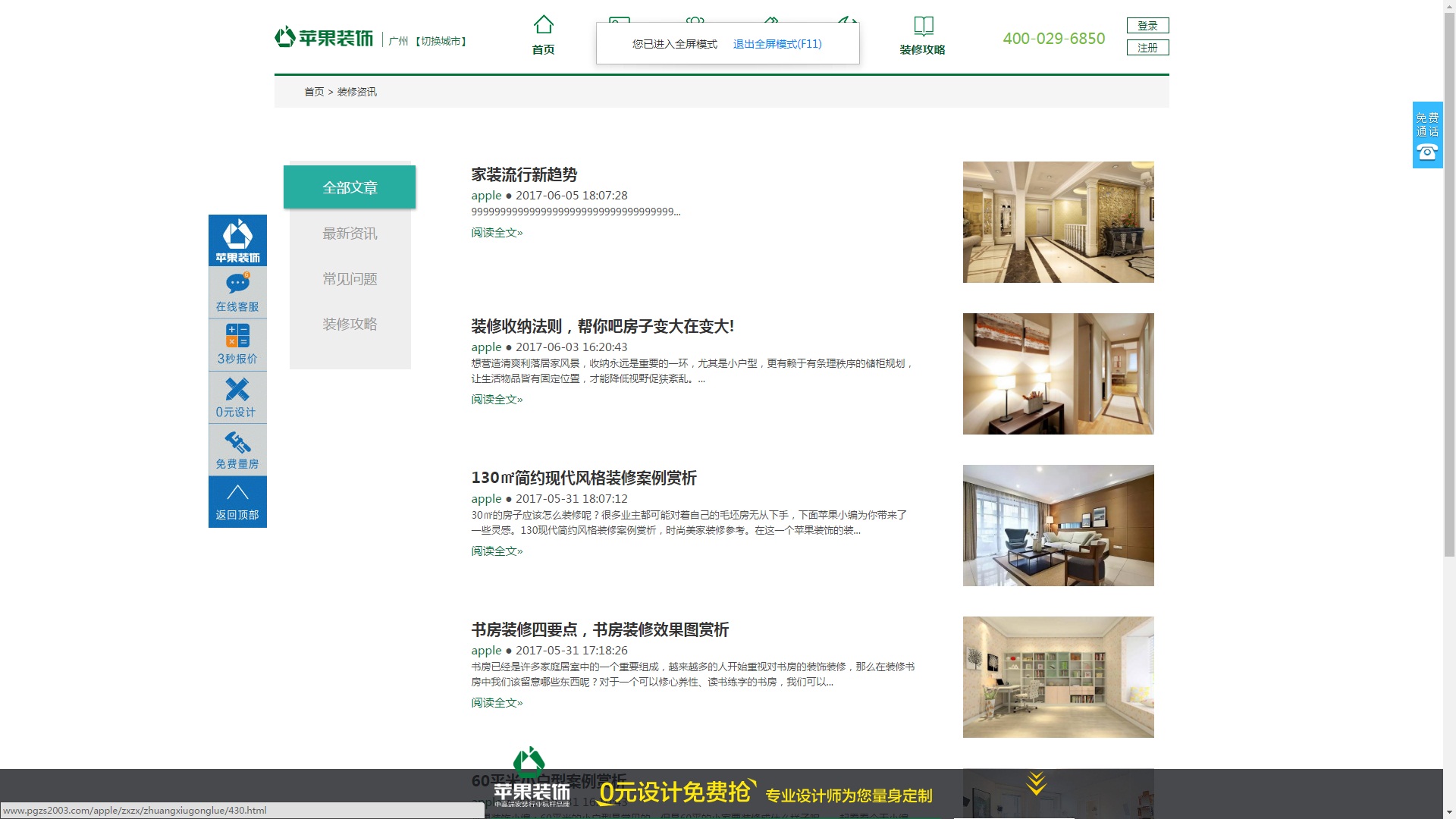Click the 免费通话 phone widget
Image resolution: width=1456 pixels, height=819 pixels.
click(1427, 135)
